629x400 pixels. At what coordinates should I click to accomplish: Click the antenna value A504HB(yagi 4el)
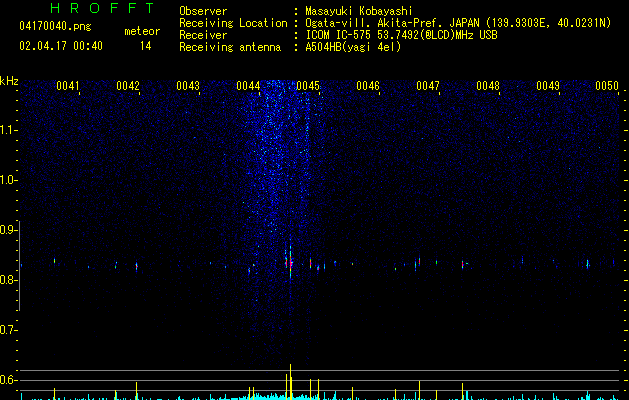coord(353,47)
